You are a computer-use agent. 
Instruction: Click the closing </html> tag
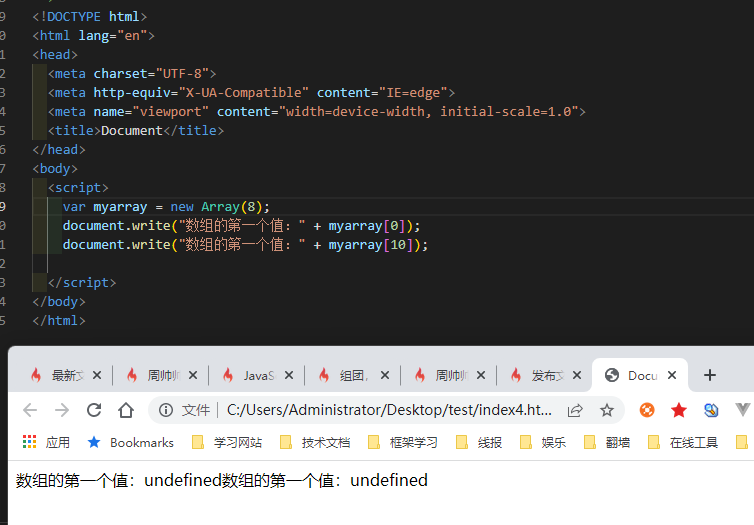click(59, 321)
